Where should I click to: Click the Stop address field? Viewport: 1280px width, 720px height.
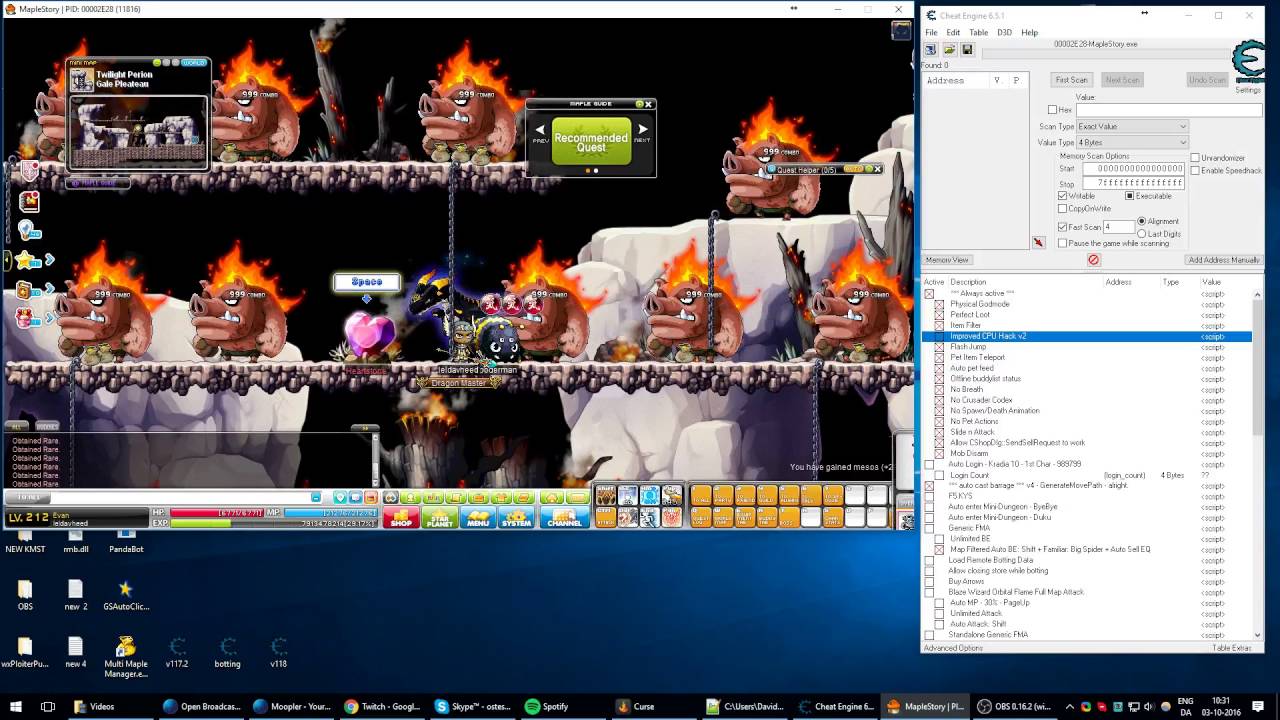coord(1134,184)
